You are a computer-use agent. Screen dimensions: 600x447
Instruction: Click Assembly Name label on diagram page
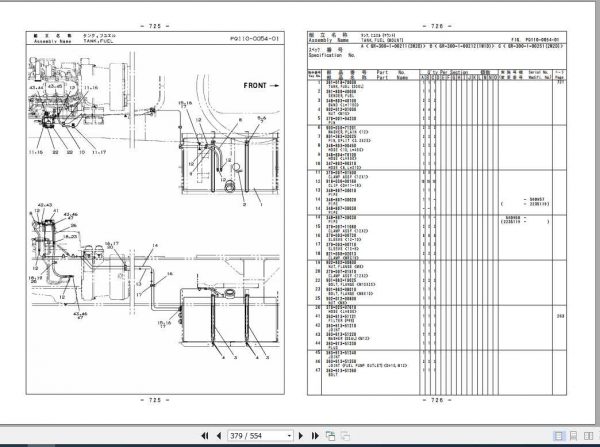pos(53,41)
